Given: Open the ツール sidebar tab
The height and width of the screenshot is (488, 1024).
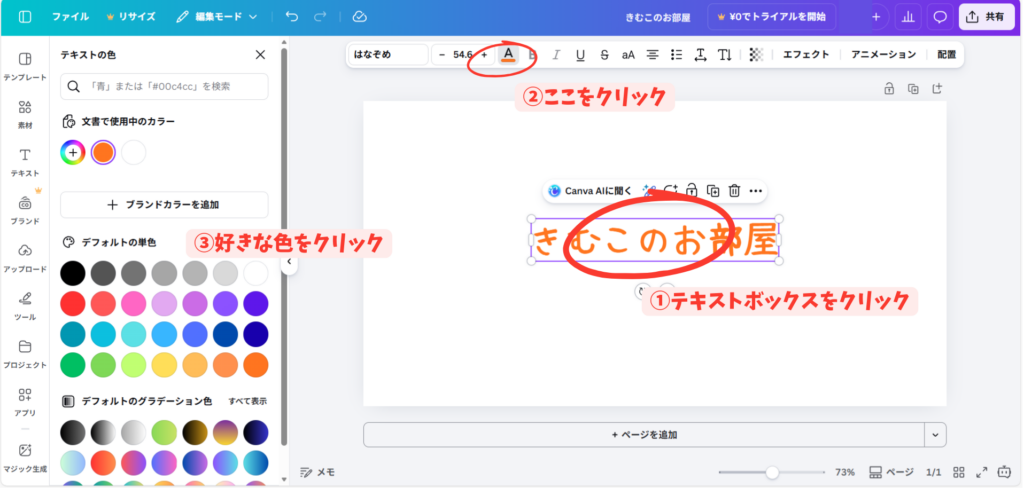Looking at the screenshot, I should (x=25, y=306).
